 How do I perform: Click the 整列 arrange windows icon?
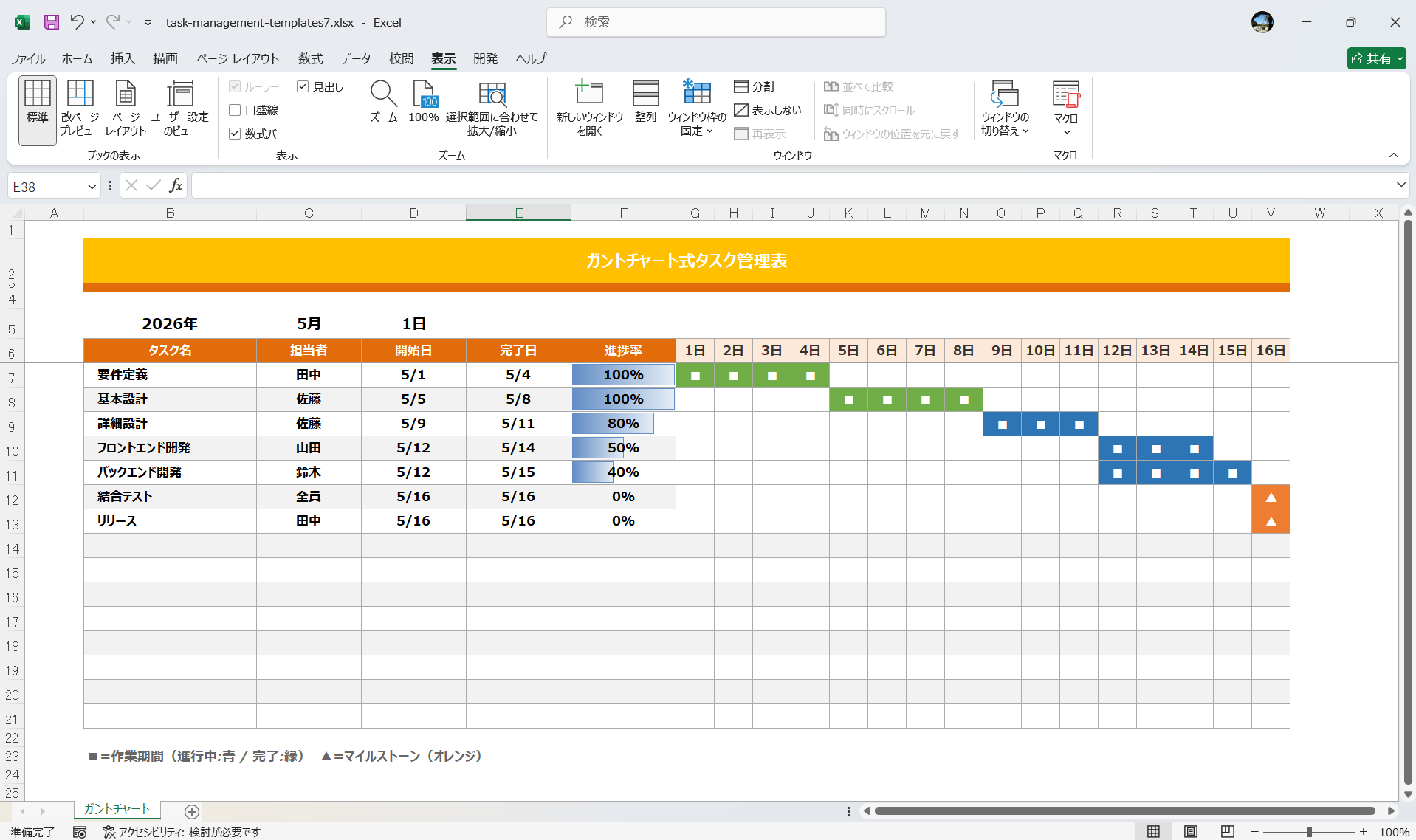646,102
